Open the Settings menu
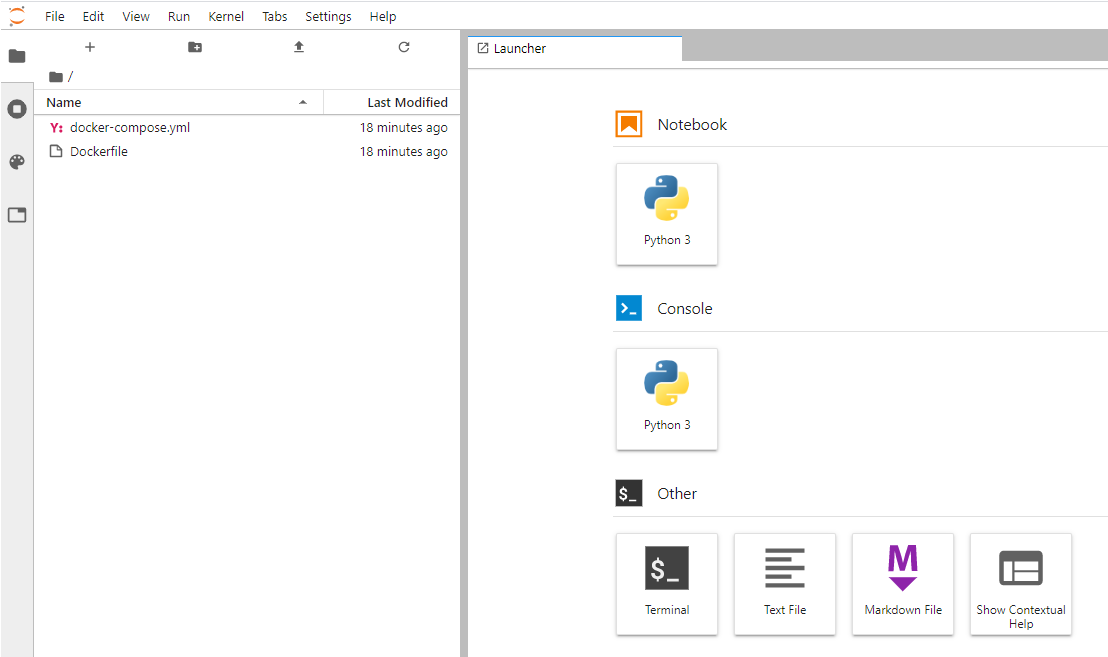The height and width of the screenshot is (657, 1108). click(x=328, y=16)
